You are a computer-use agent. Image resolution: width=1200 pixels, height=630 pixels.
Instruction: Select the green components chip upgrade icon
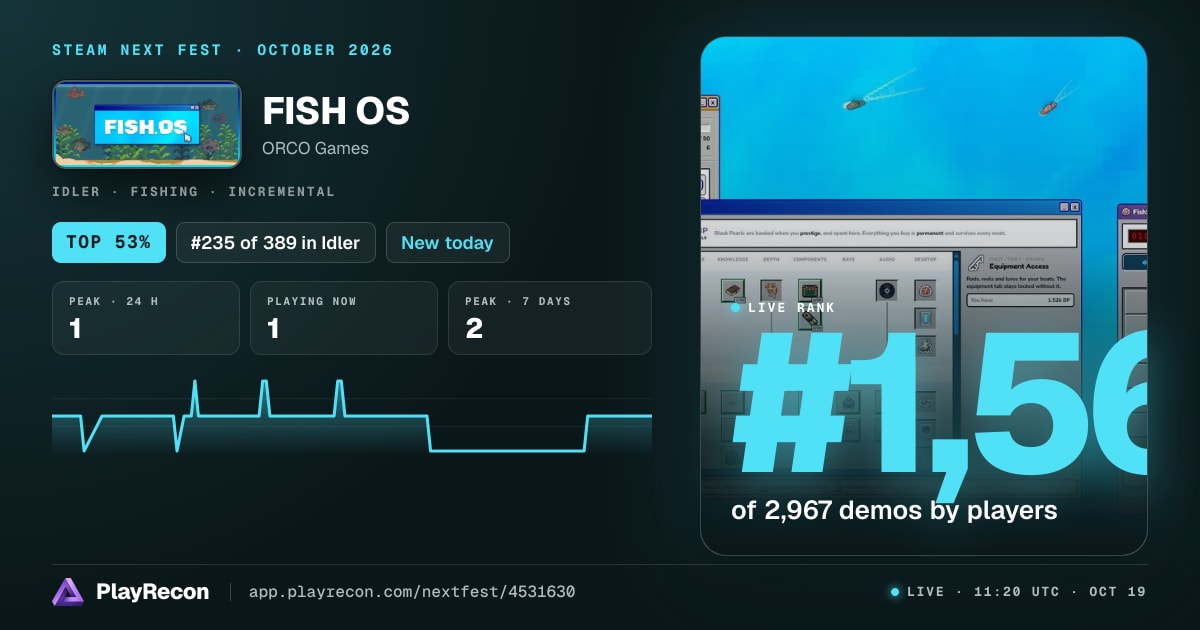(x=810, y=290)
